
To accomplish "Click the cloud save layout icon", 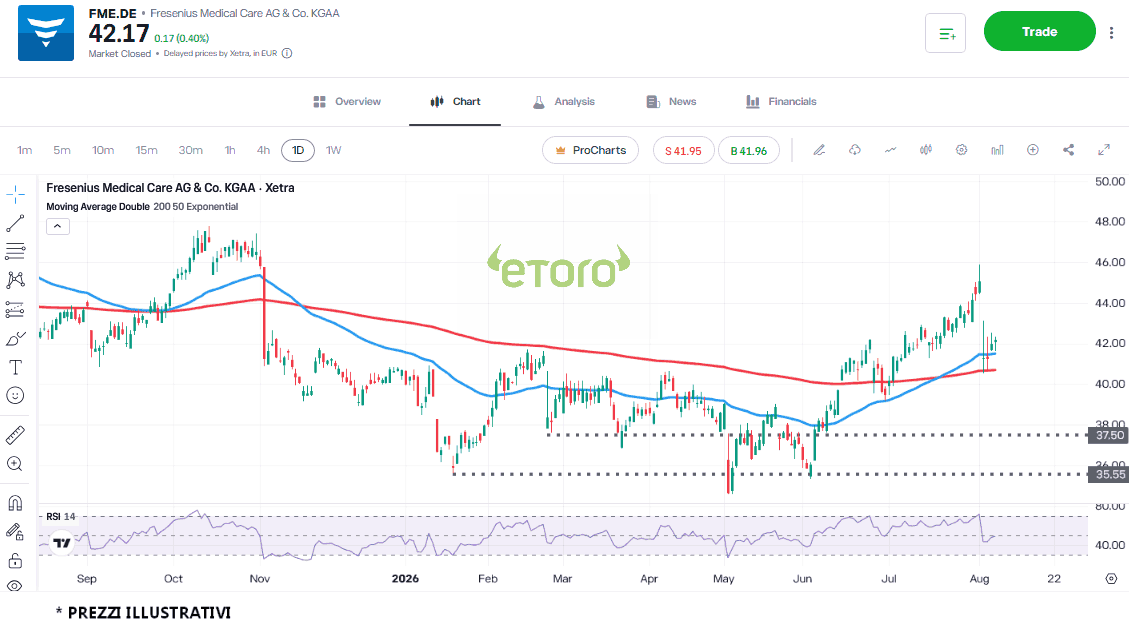I will (x=855, y=150).
